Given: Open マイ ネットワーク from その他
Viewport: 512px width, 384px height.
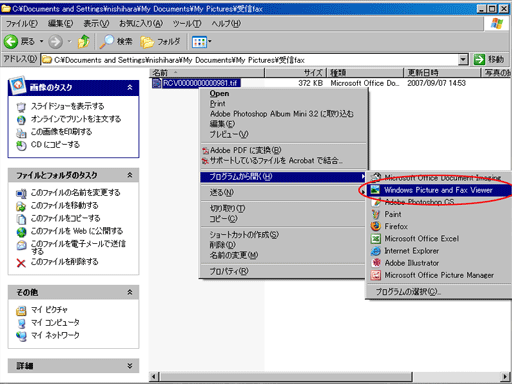Looking at the screenshot, I should click(55, 335).
